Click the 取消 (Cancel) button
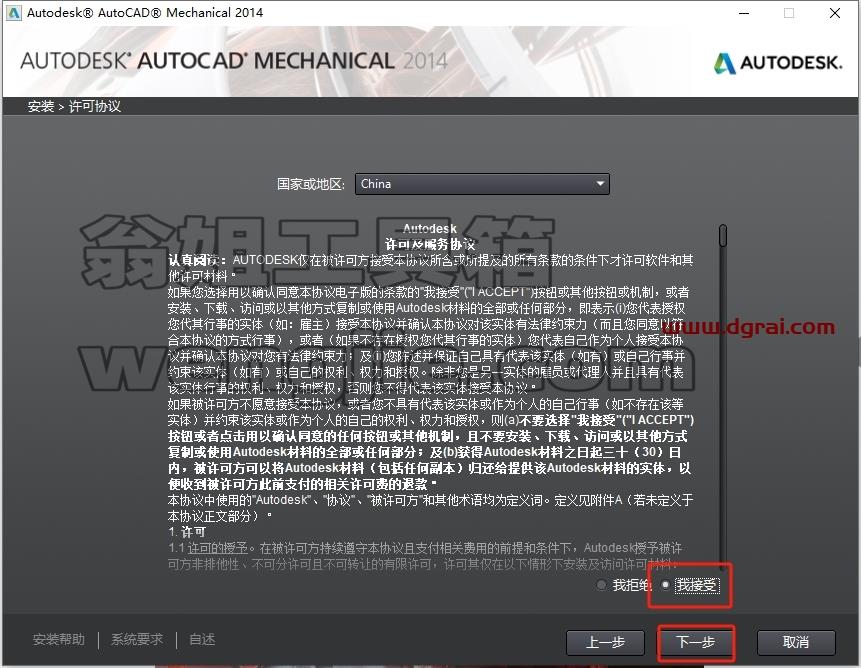The height and width of the screenshot is (668, 861). (x=796, y=642)
